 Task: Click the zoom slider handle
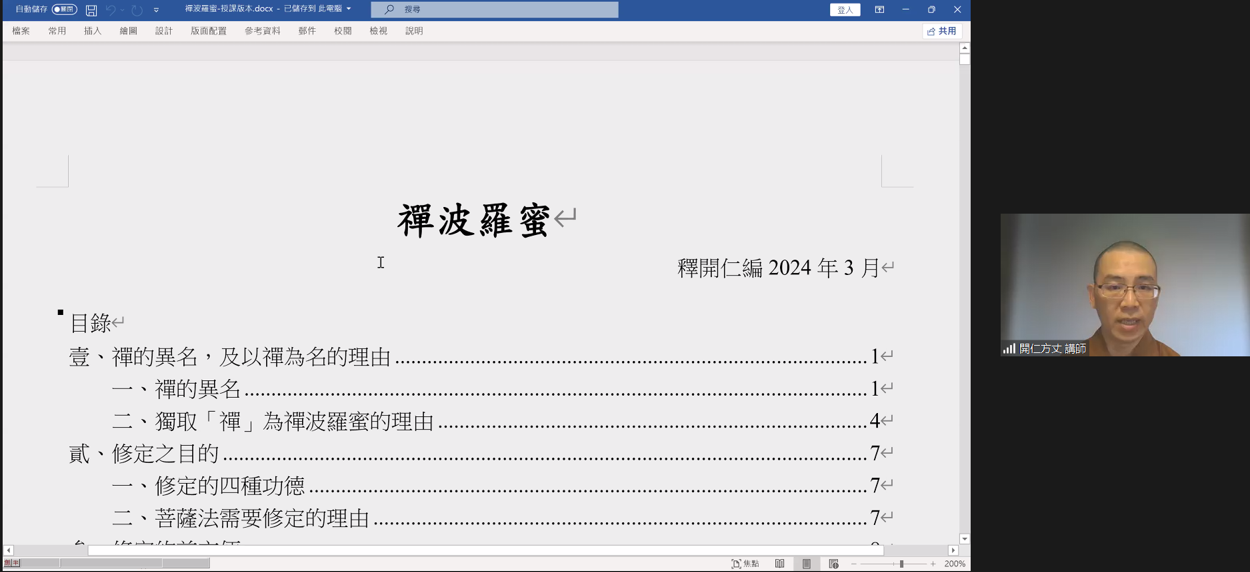[901, 564]
